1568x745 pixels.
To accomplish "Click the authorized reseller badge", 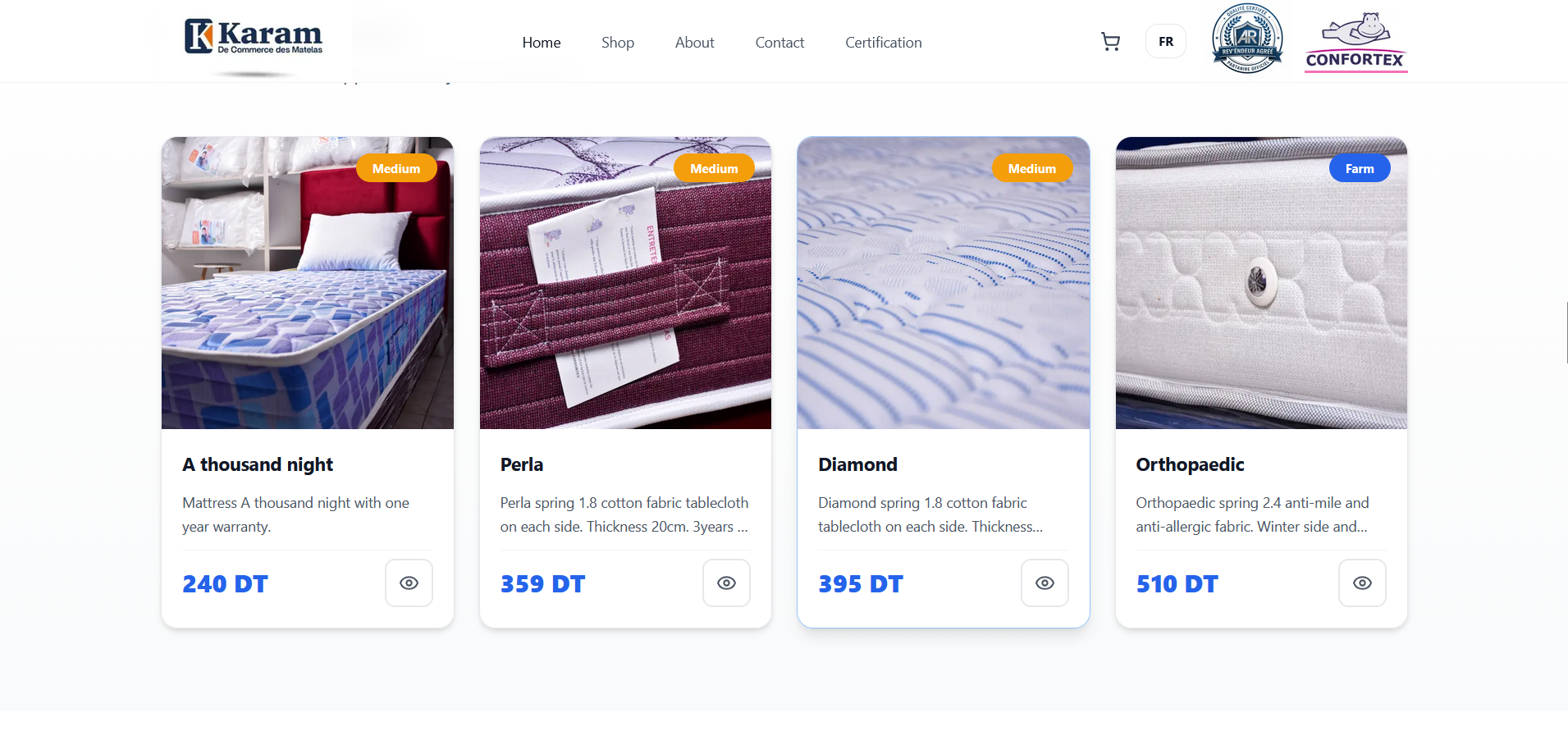I will (x=1247, y=39).
